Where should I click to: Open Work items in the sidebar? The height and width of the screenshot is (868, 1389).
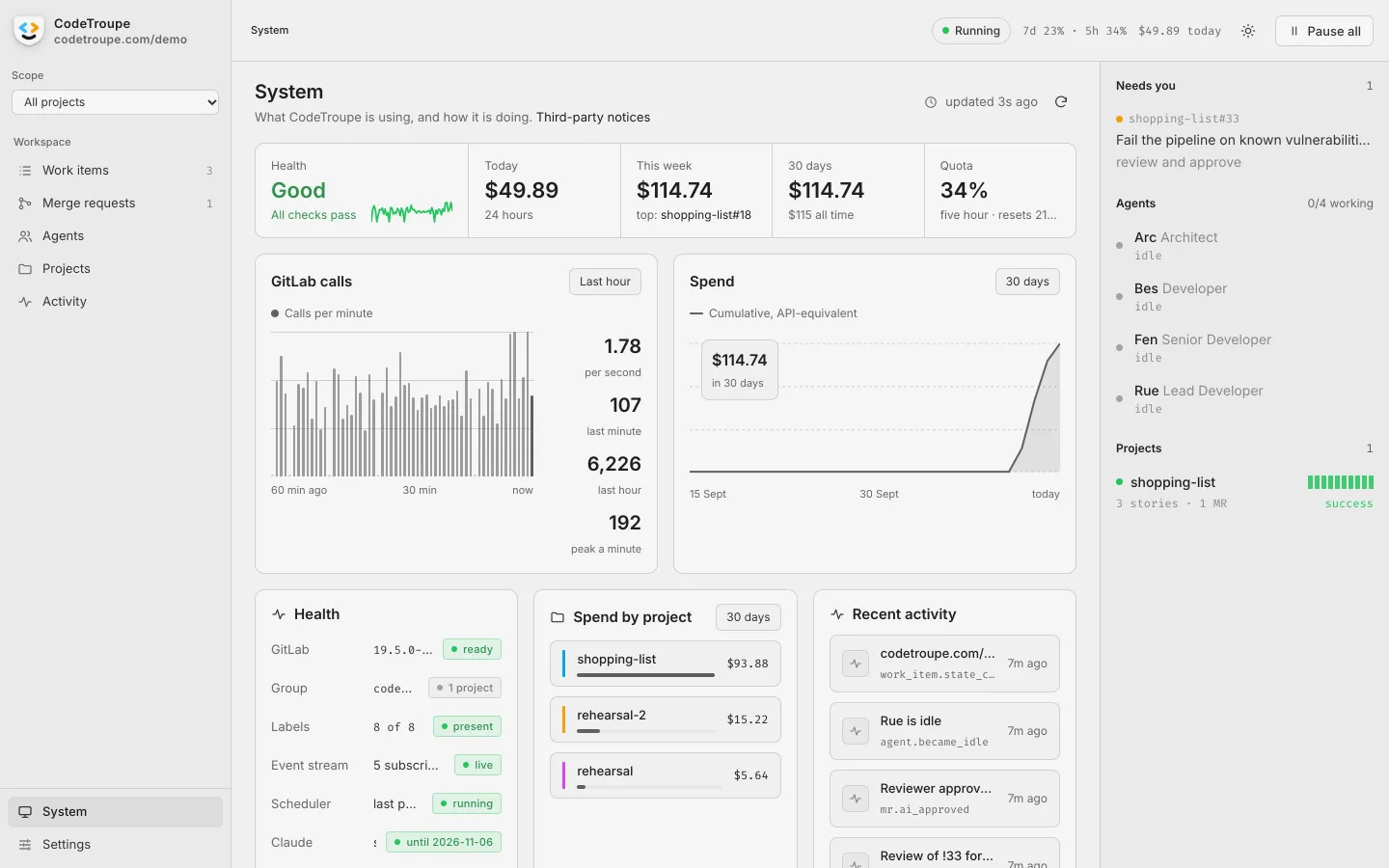[116, 171]
